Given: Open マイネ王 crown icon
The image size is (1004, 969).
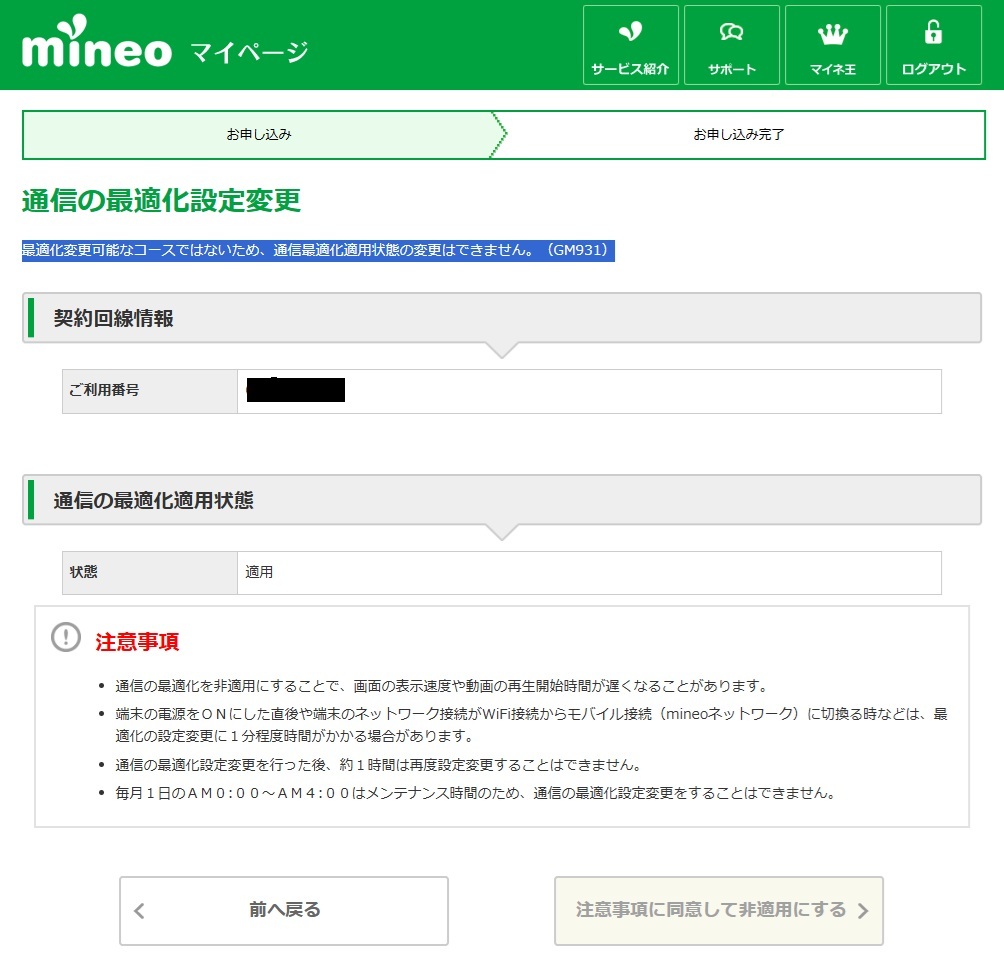Looking at the screenshot, I should (832, 33).
